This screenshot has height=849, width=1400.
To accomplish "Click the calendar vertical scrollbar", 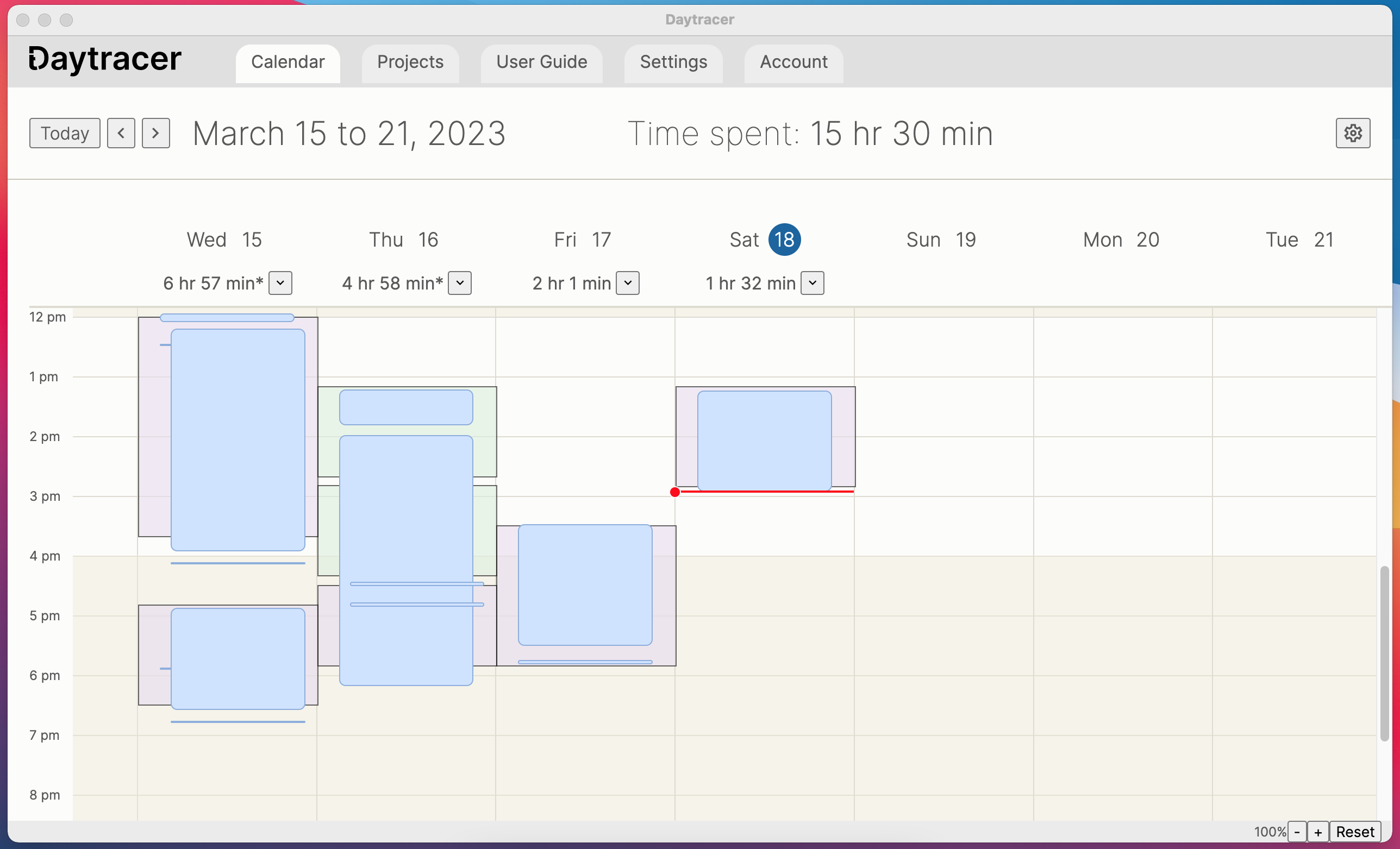I will 1385,653.
